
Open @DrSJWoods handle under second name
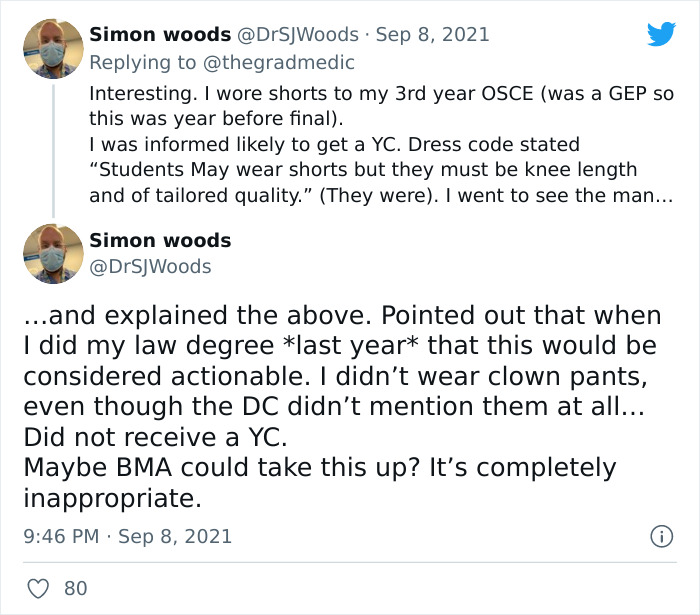tap(150, 267)
